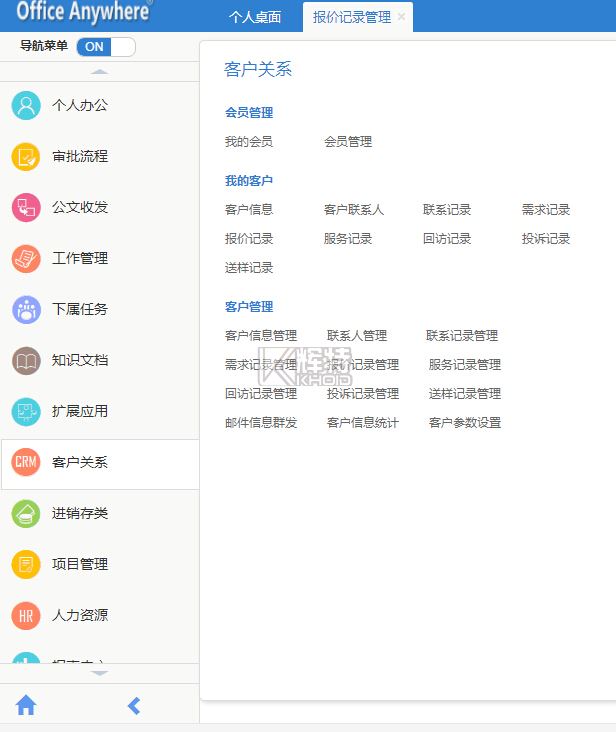616x732 pixels.
Task: Select the 报价记录管理 tab
Action: (x=351, y=17)
